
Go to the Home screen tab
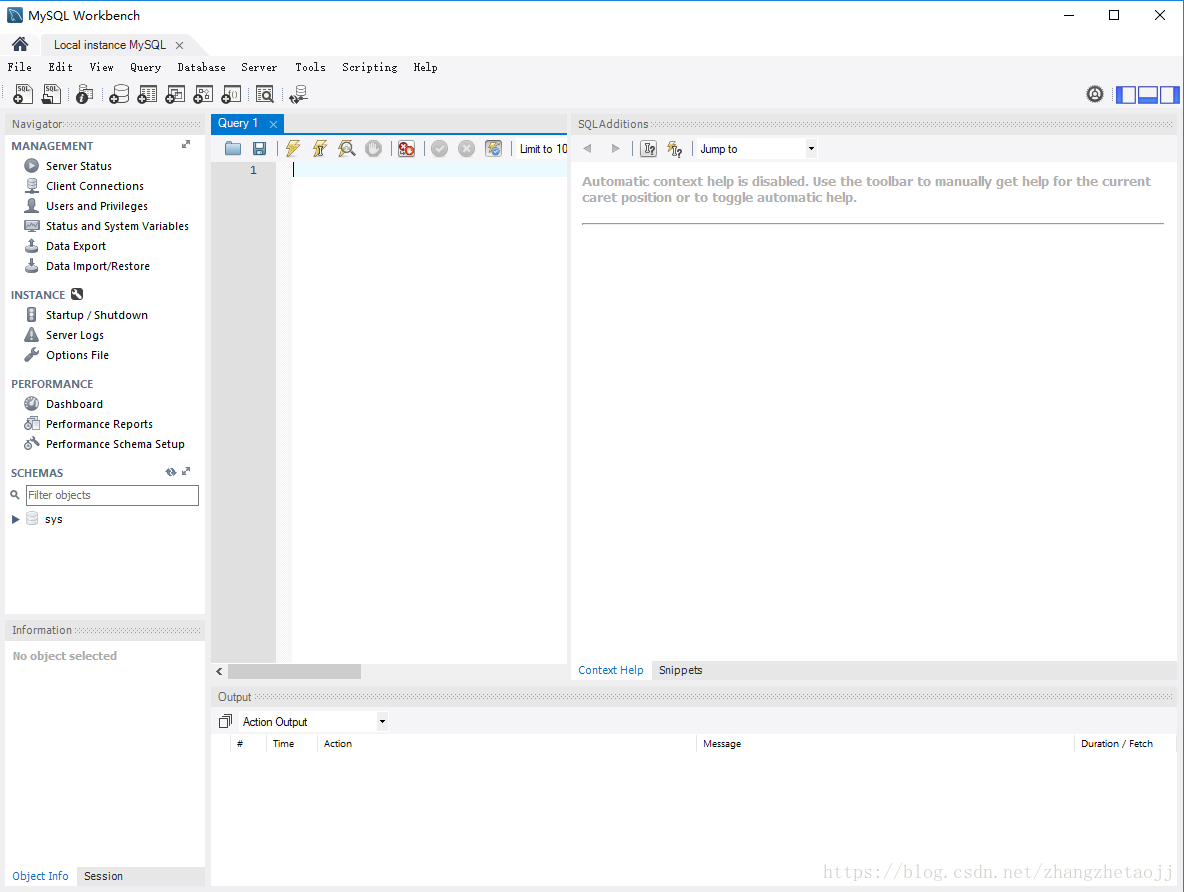[x=20, y=44]
